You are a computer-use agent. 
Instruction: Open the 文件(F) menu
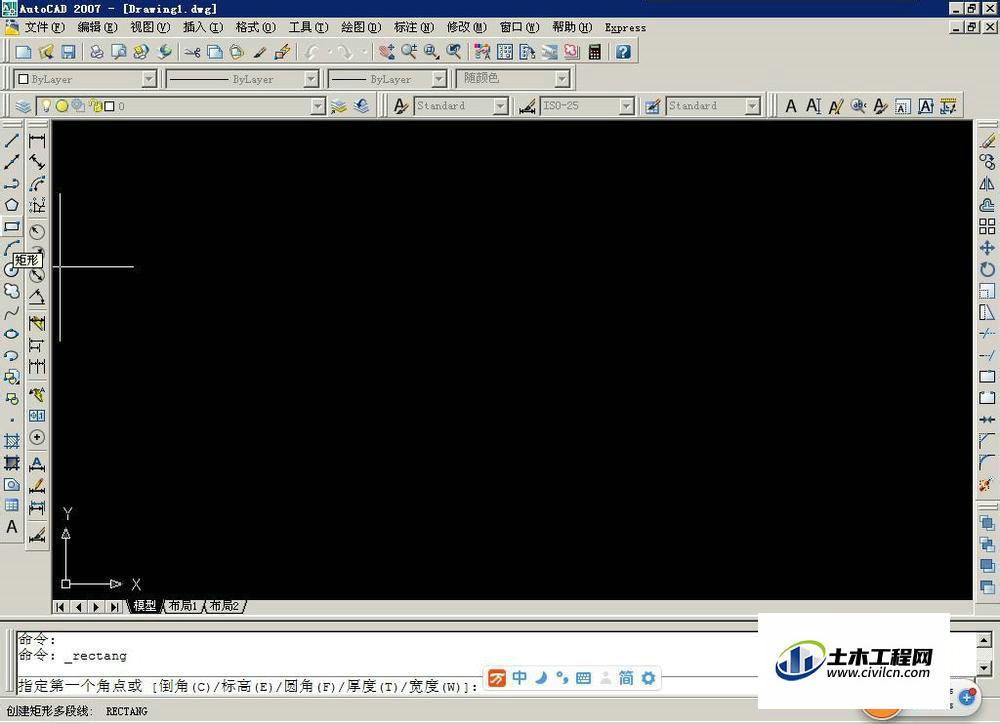pos(45,27)
